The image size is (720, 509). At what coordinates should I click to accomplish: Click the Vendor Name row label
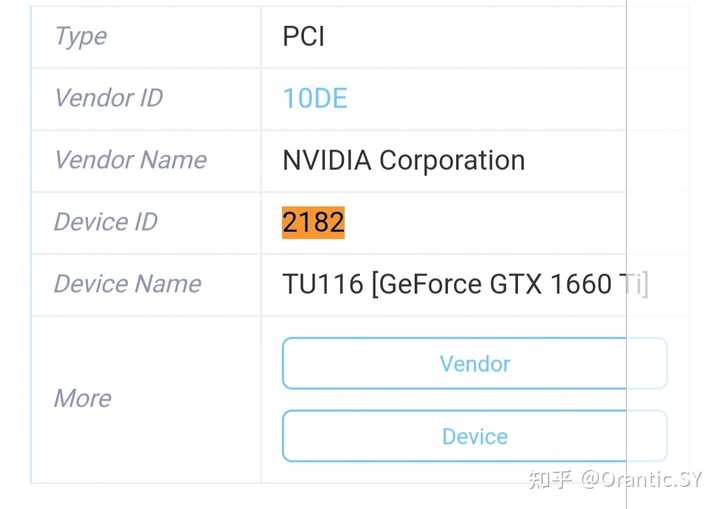click(131, 160)
